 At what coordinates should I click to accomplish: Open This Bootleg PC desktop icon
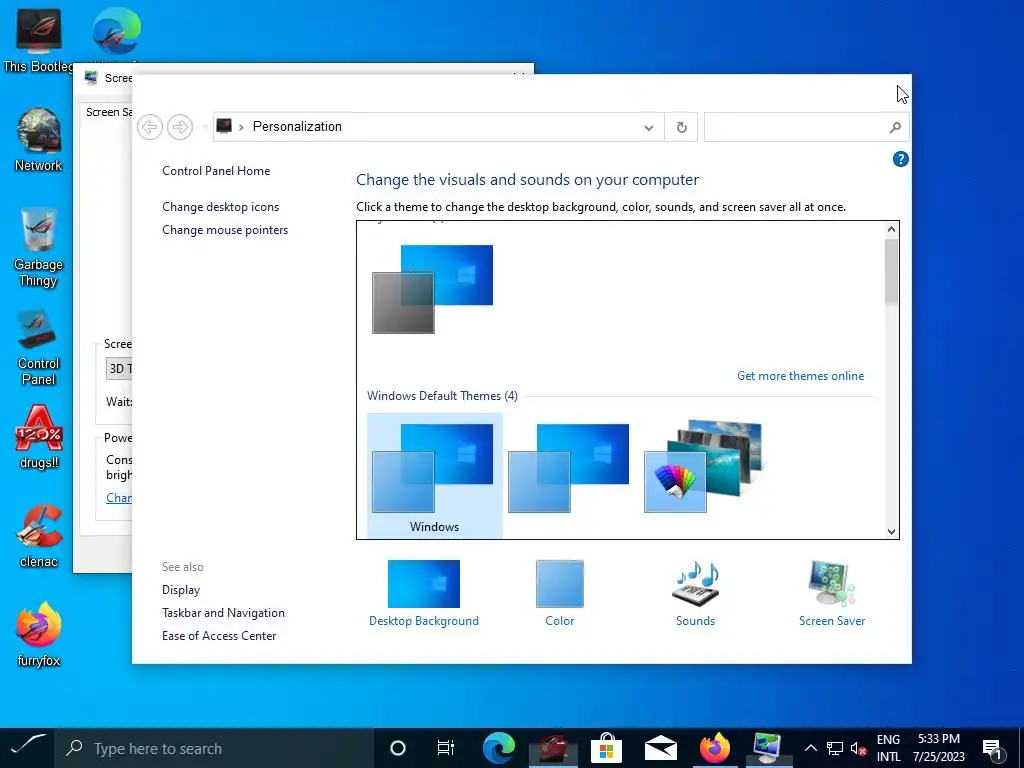(x=39, y=38)
